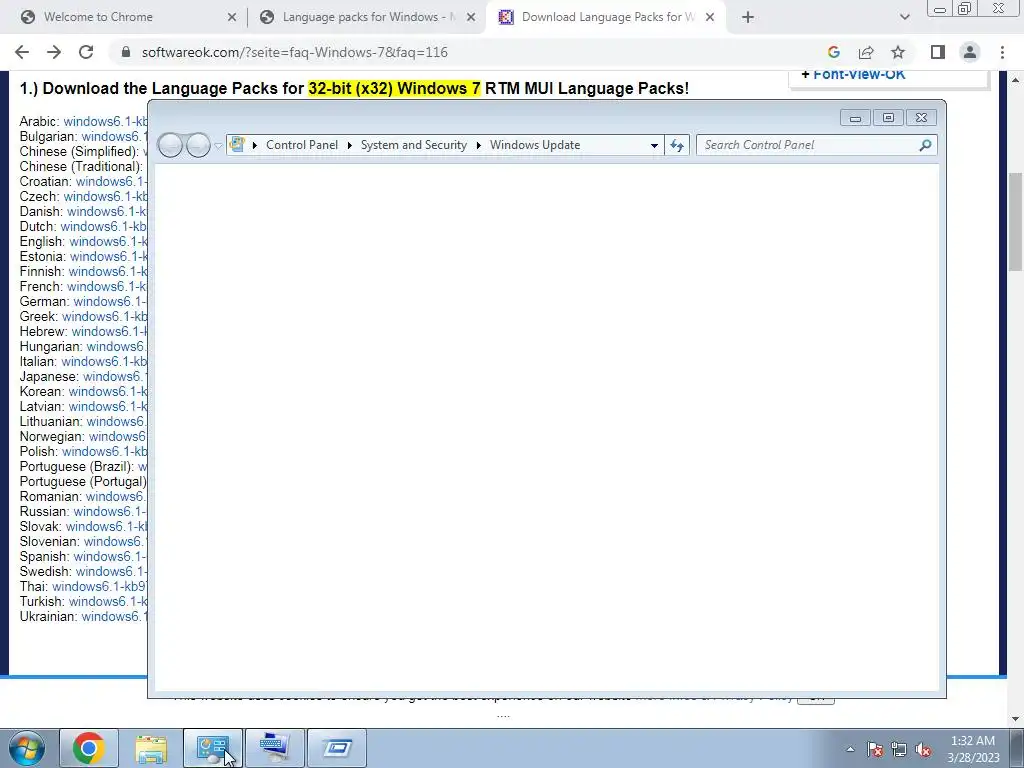1024x768 pixels.
Task: Open German language pack link
Action: [110, 301]
